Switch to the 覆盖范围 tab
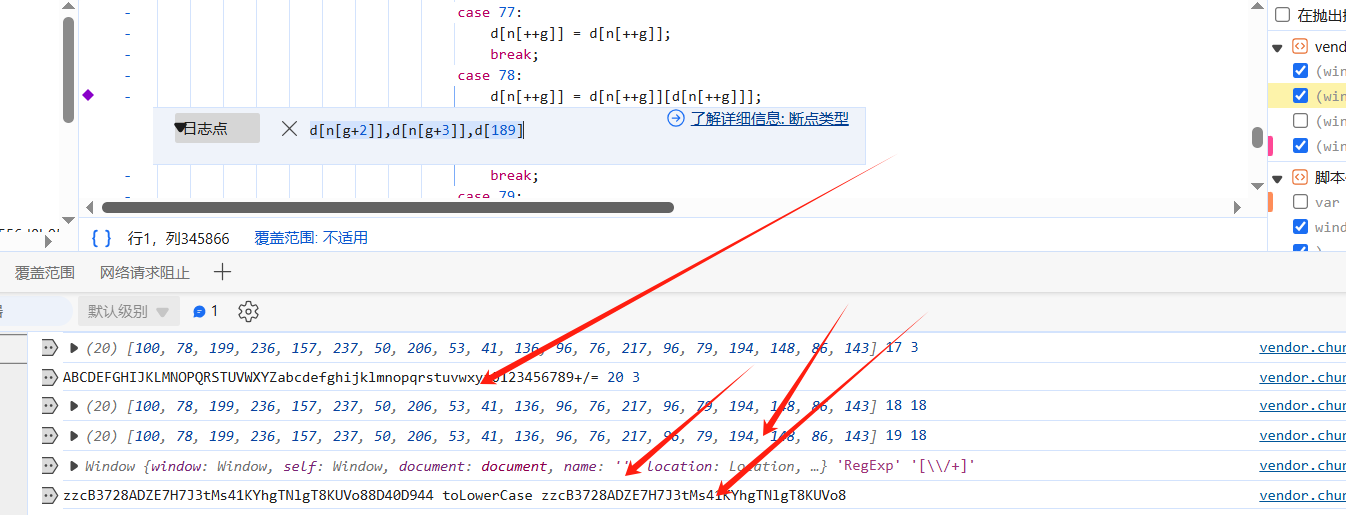 [x=44, y=272]
